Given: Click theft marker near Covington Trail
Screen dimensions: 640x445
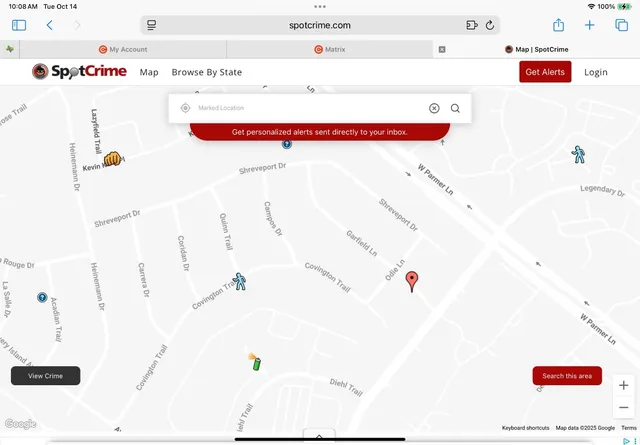Looking at the screenshot, I should 239,281.
